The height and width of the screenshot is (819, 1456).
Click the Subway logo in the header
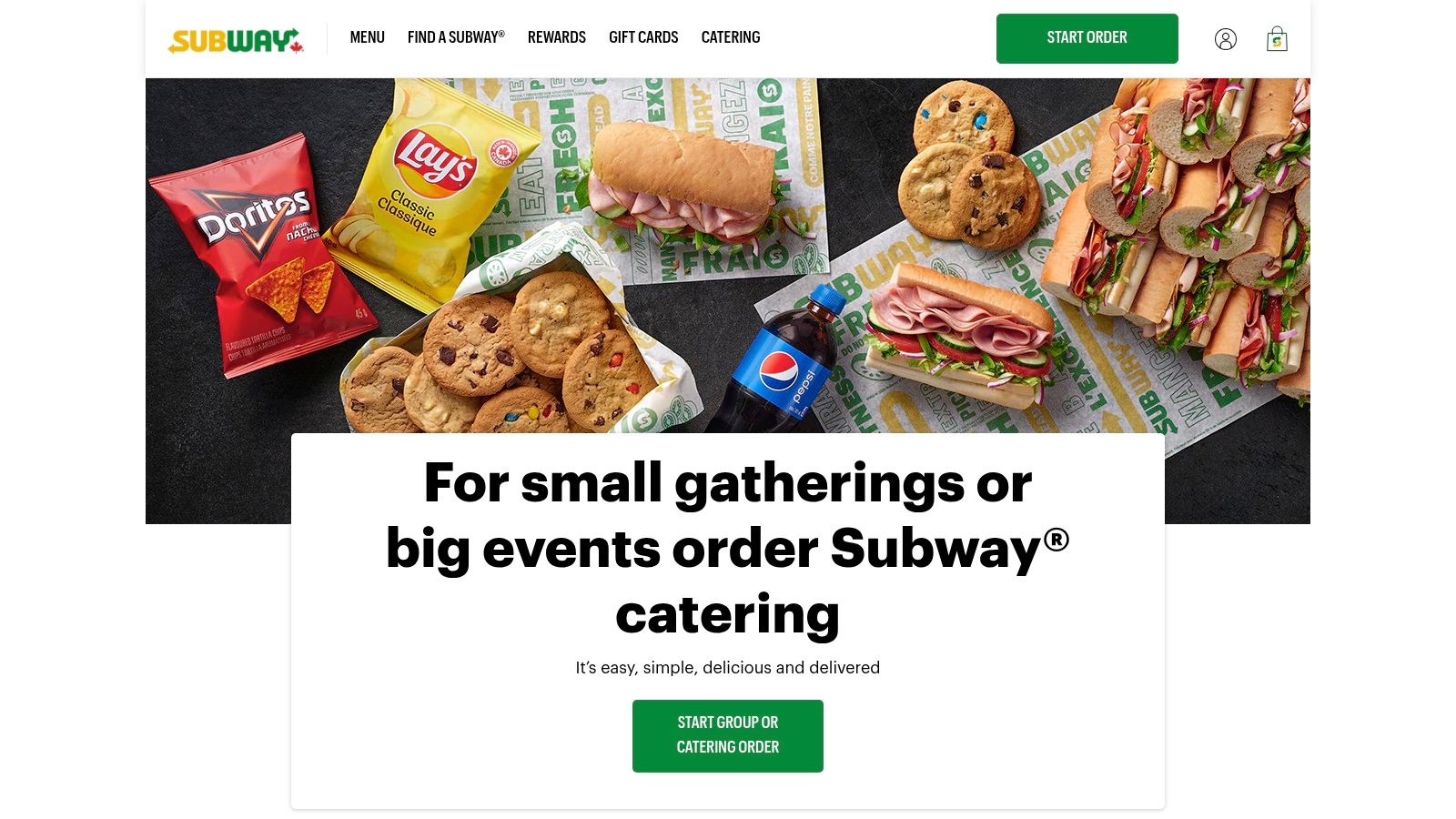[236, 40]
